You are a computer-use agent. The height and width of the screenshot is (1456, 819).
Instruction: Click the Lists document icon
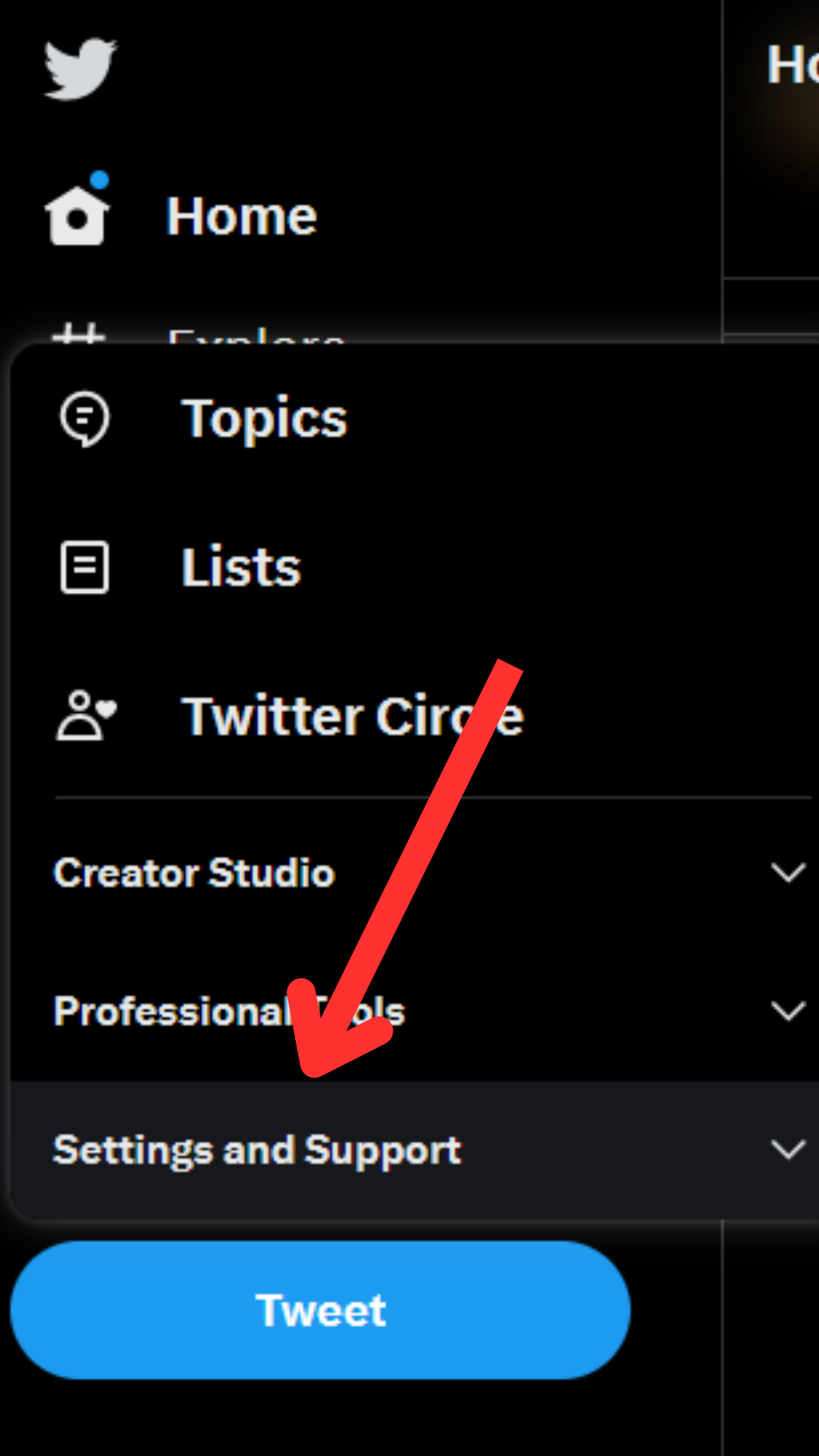[x=84, y=566]
